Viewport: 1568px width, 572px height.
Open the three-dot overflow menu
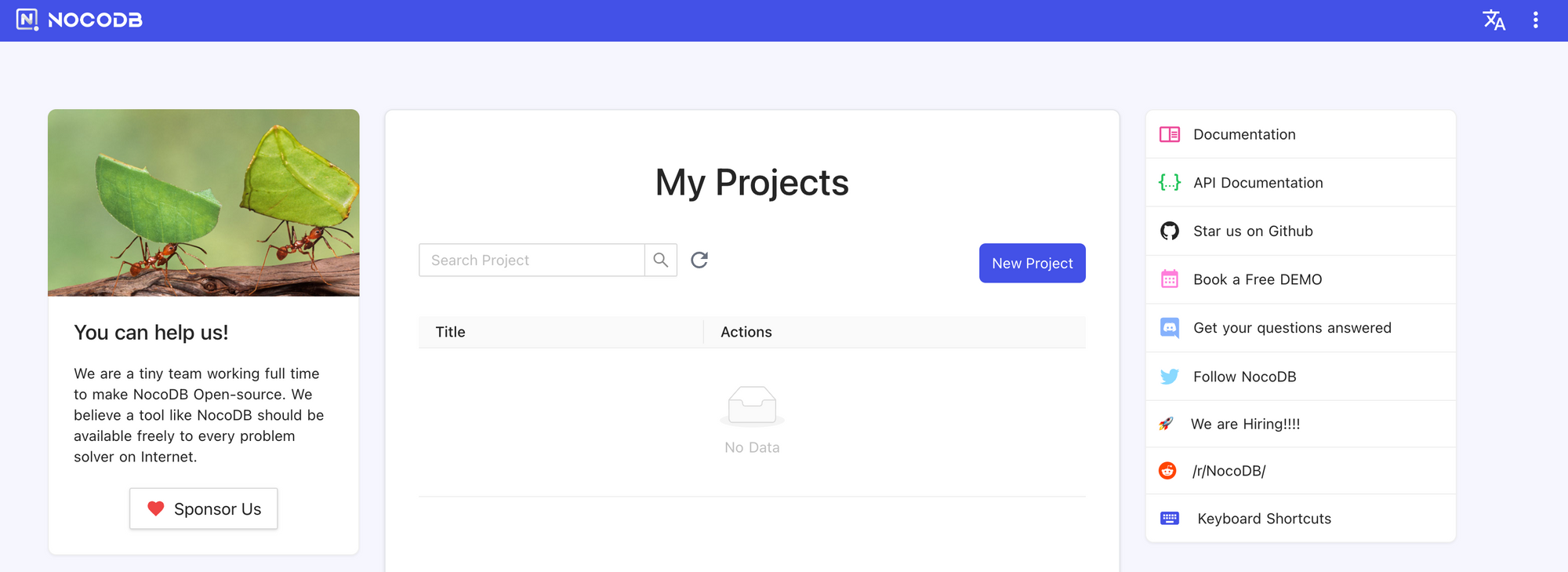1535,20
